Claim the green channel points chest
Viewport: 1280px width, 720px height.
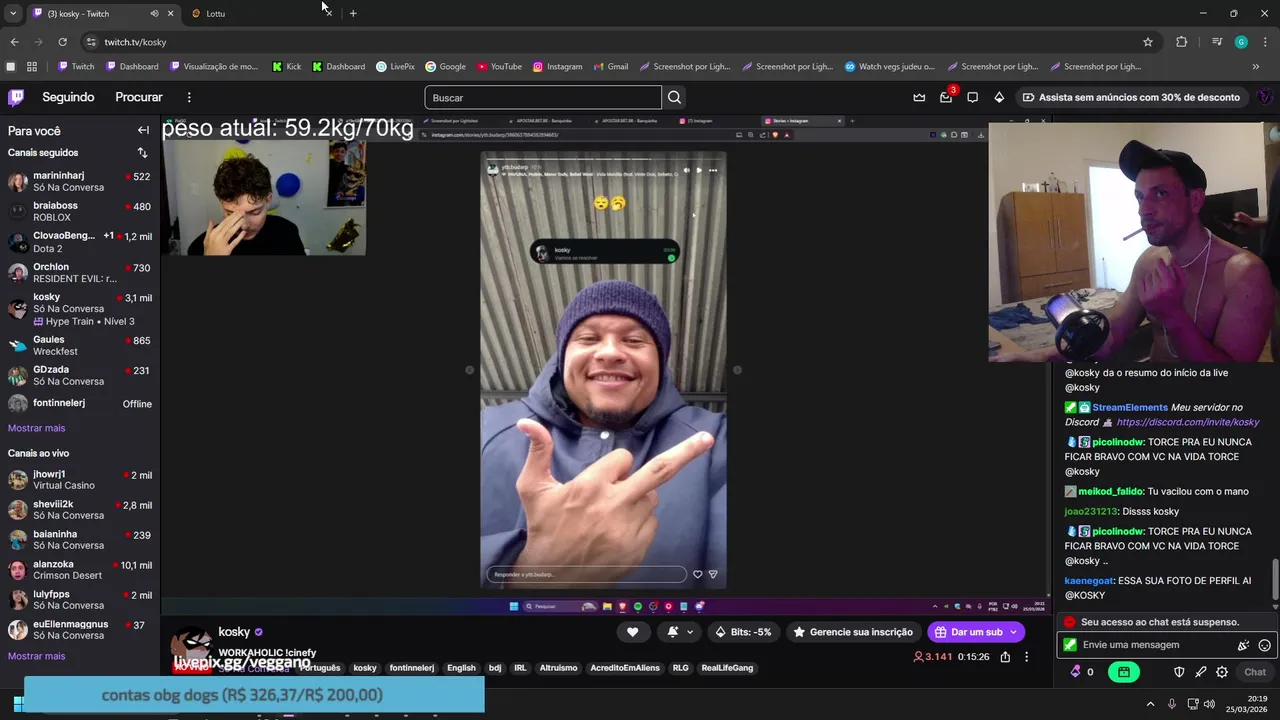1124,672
